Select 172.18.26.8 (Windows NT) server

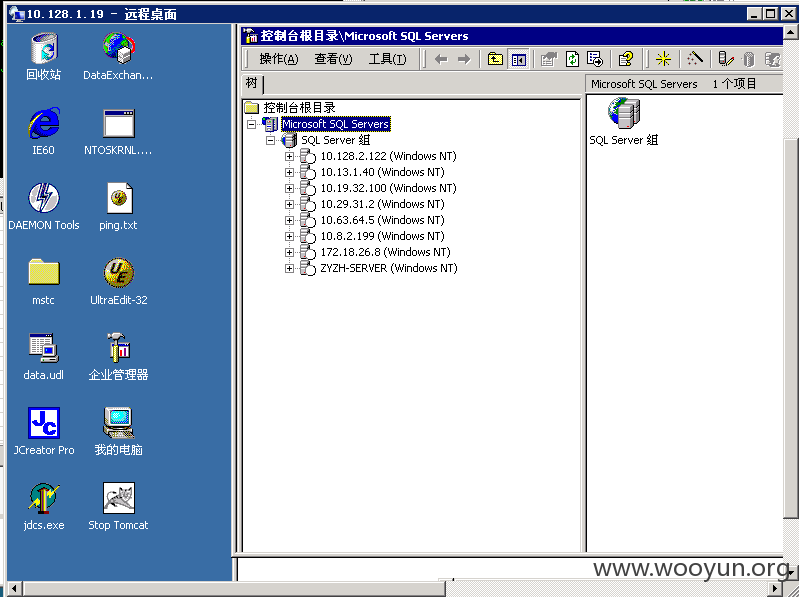pos(385,252)
